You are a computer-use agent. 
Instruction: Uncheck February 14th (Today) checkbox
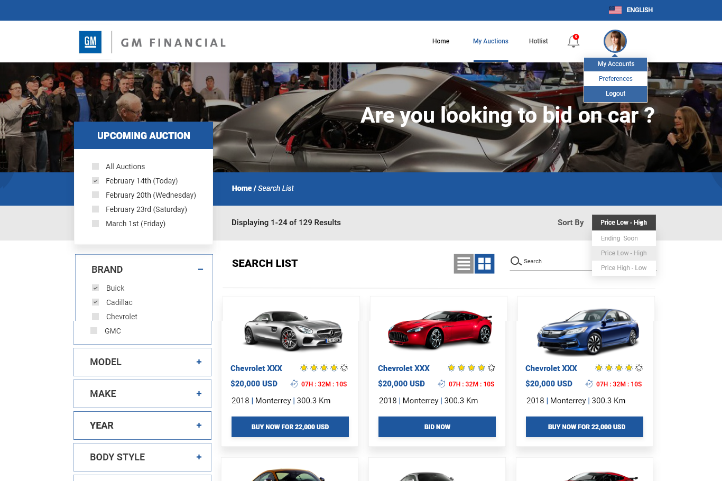95,180
